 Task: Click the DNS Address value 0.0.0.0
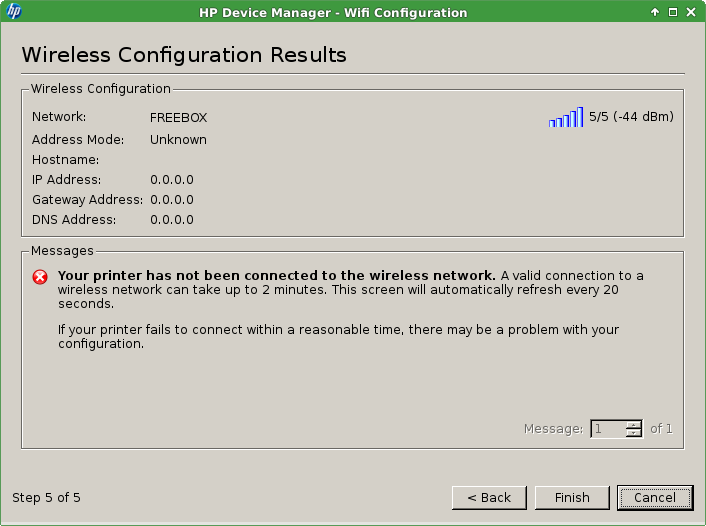(172, 220)
